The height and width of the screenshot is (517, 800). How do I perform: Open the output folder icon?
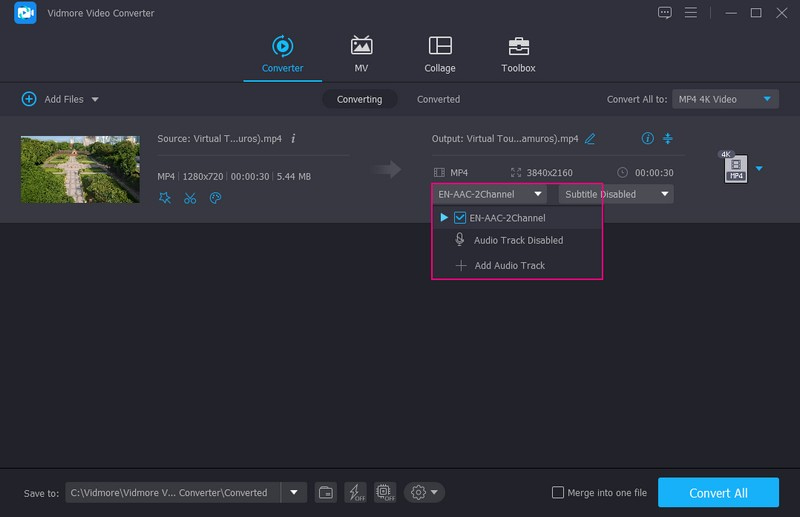click(x=325, y=492)
